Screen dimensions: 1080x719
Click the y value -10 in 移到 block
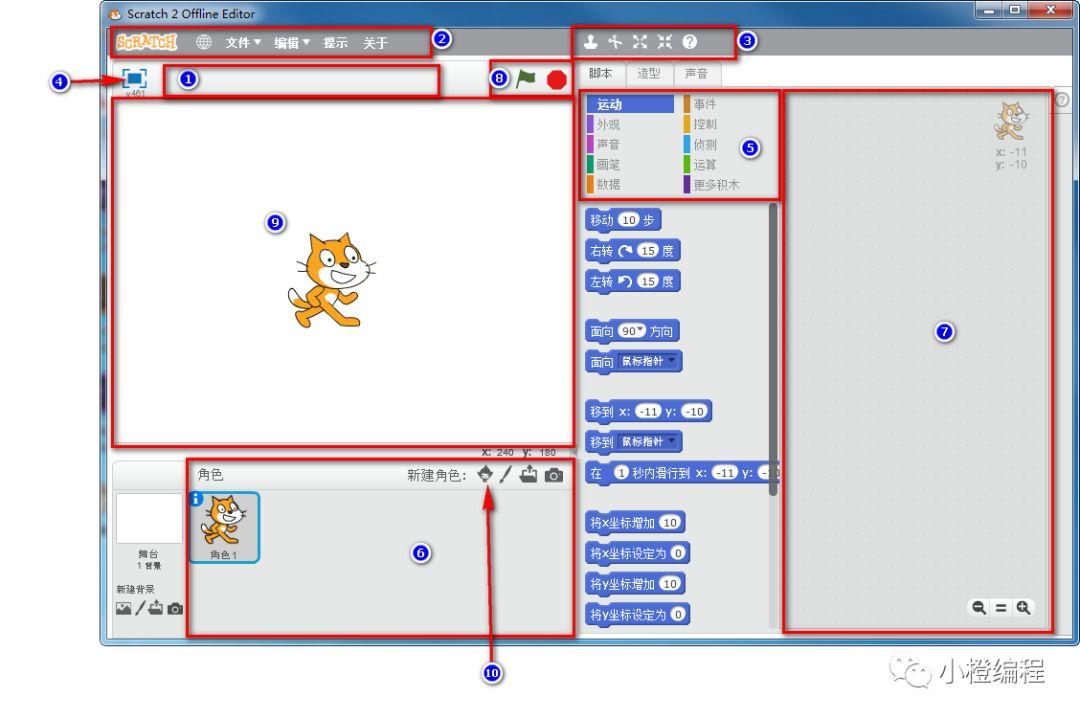pos(694,412)
